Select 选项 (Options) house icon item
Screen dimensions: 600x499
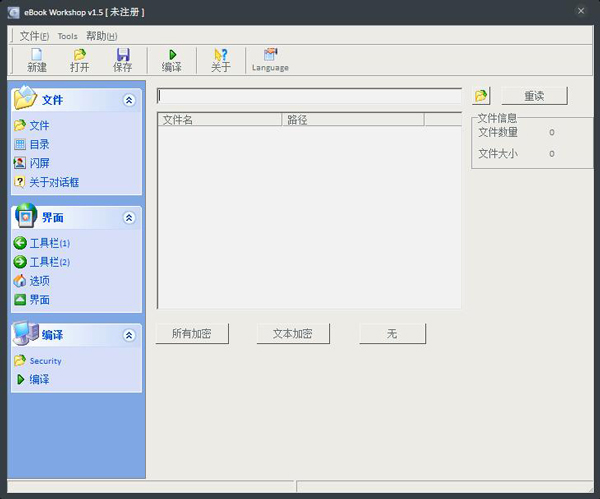(x=32, y=281)
